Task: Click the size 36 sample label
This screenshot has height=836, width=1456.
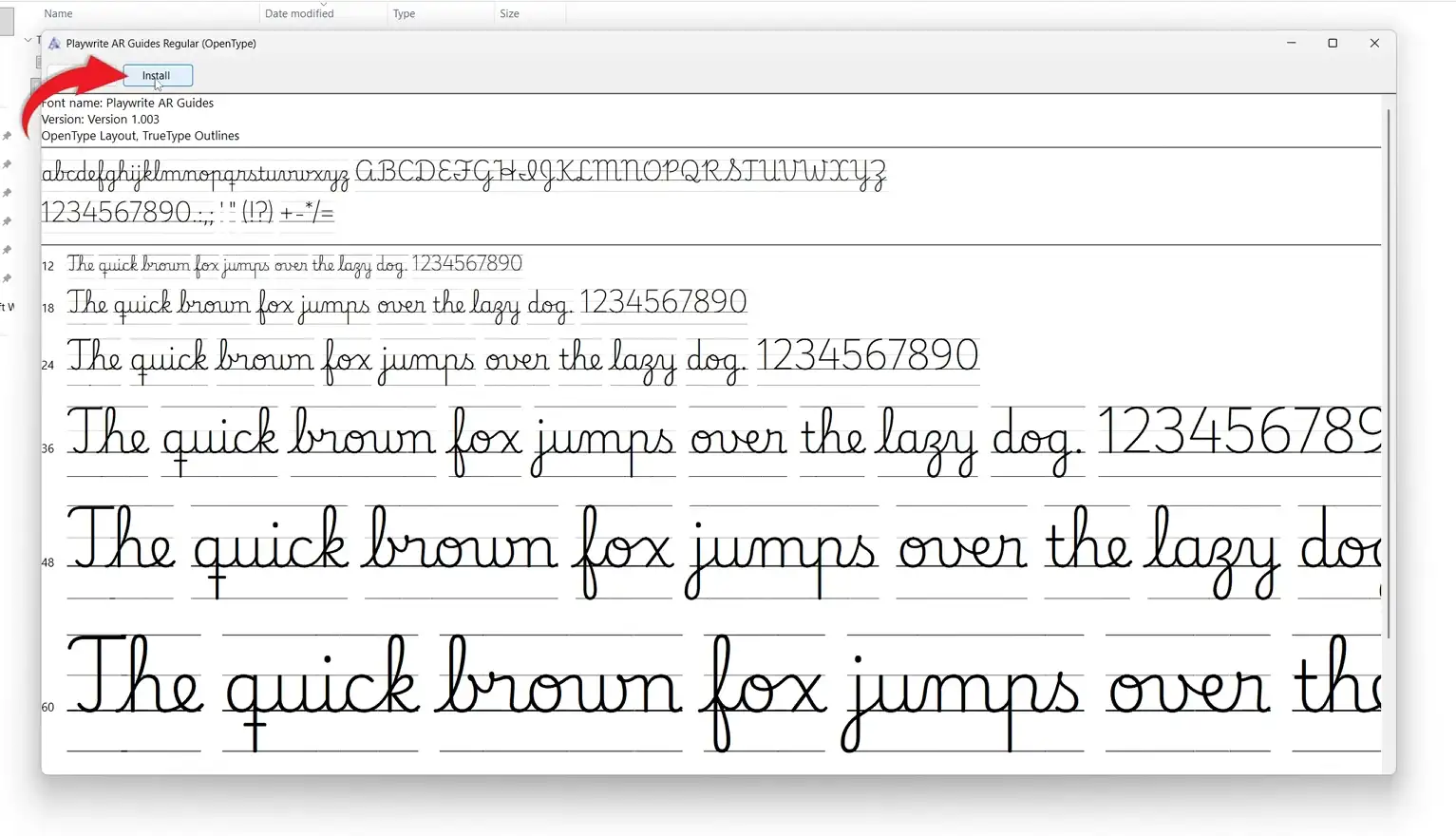Action: point(47,448)
